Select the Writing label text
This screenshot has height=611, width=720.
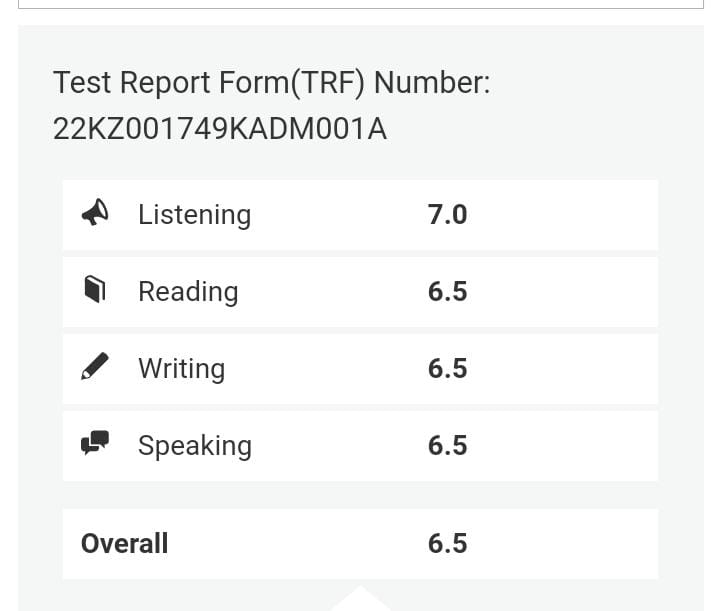(x=182, y=369)
